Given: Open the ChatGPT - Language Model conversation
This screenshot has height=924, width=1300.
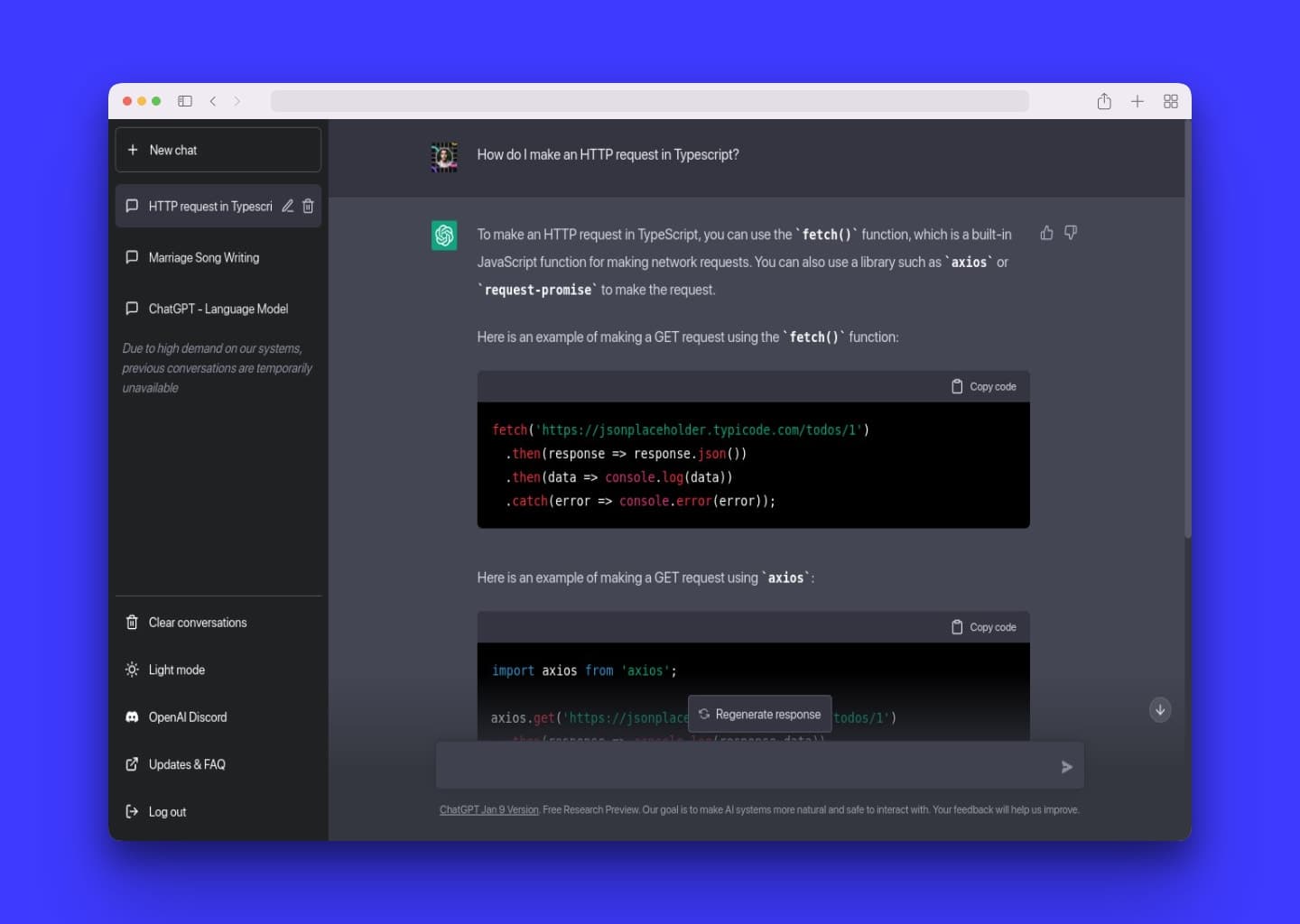Looking at the screenshot, I should (x=218, y=309).
